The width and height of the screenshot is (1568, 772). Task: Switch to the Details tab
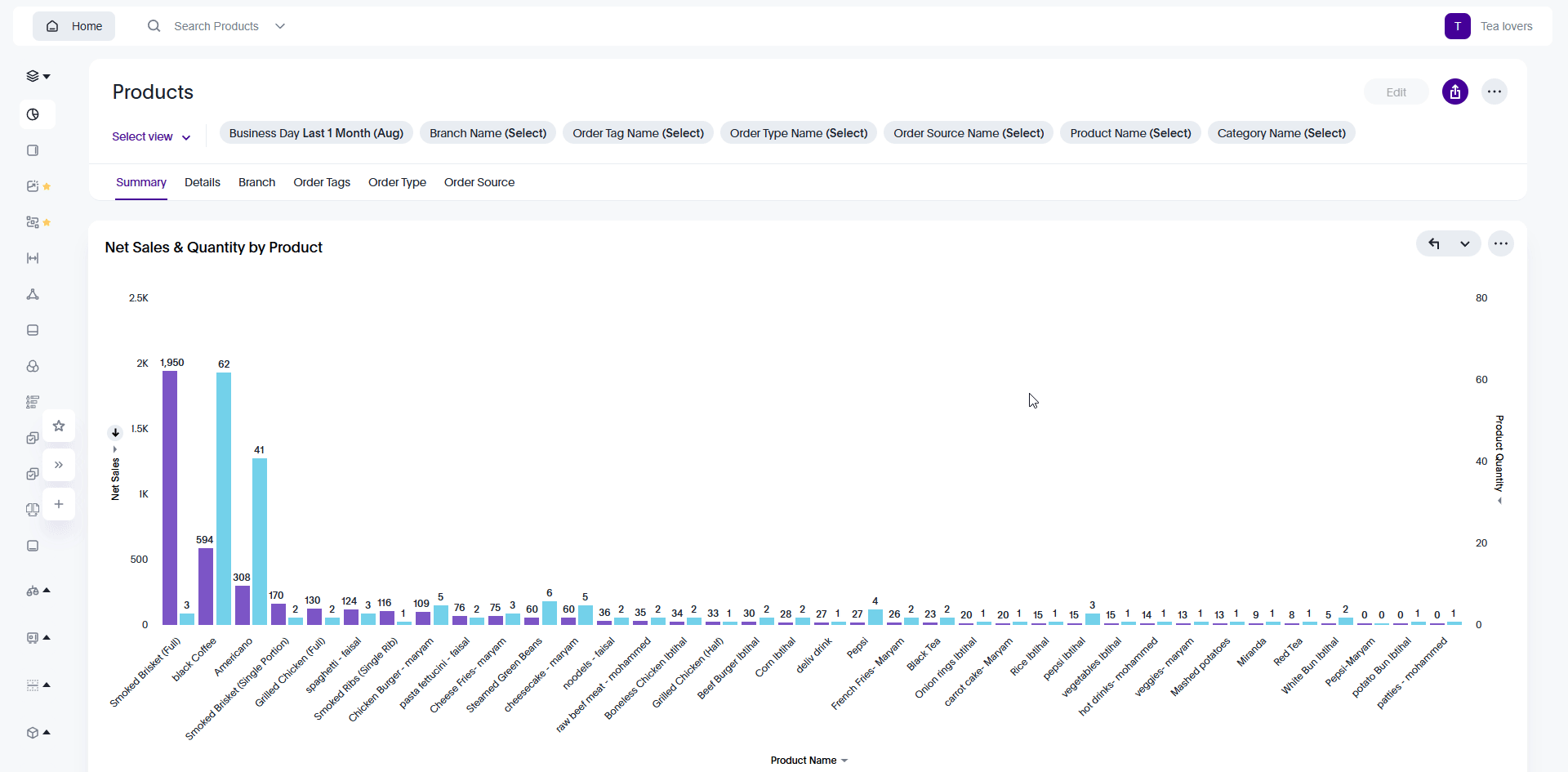pos(202,182)
